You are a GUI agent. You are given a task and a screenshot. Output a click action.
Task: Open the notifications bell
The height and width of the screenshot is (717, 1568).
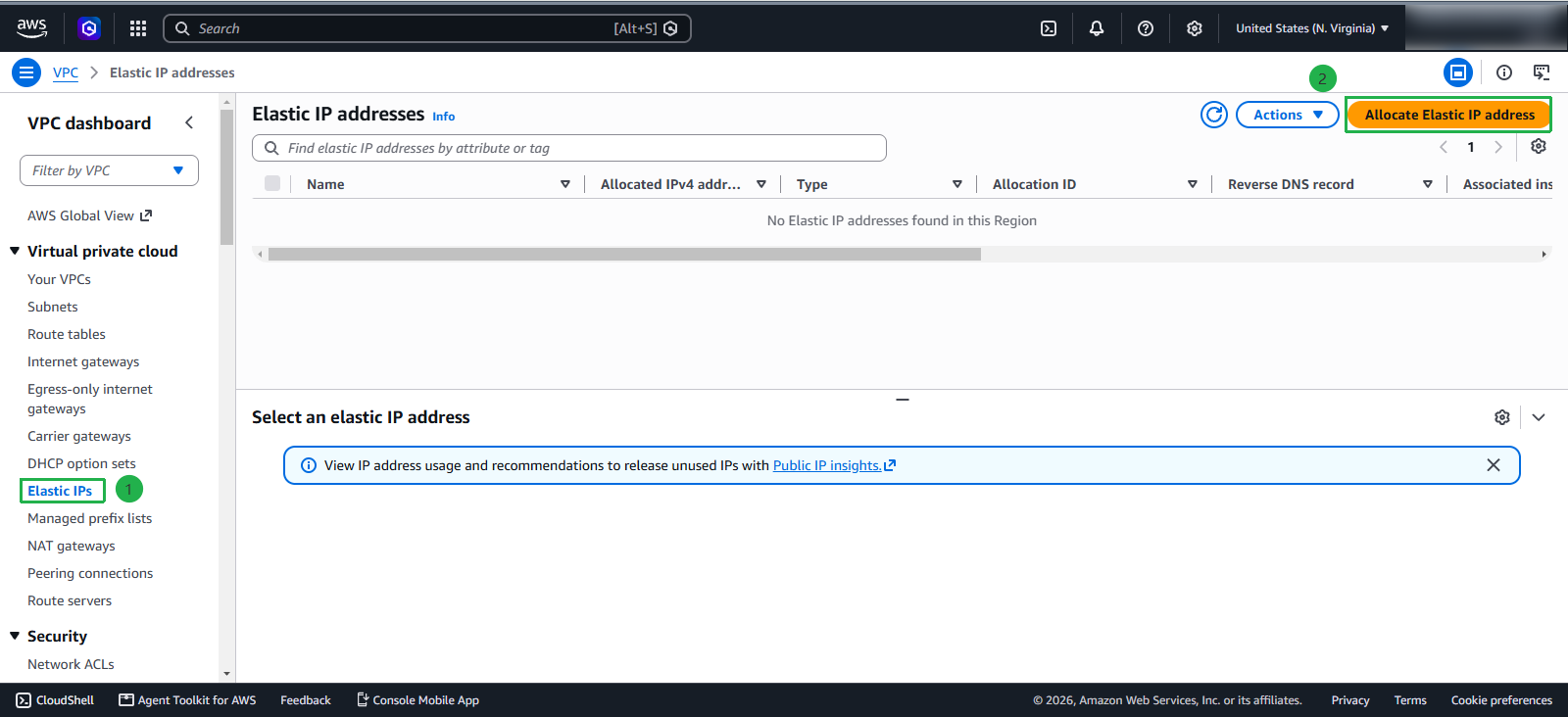click(1097, 28)
